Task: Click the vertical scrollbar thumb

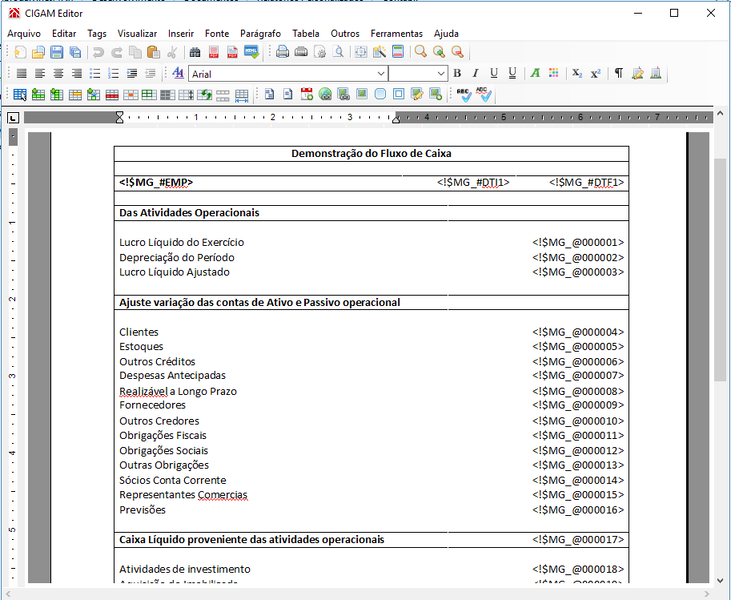Action: pos(720,269)
